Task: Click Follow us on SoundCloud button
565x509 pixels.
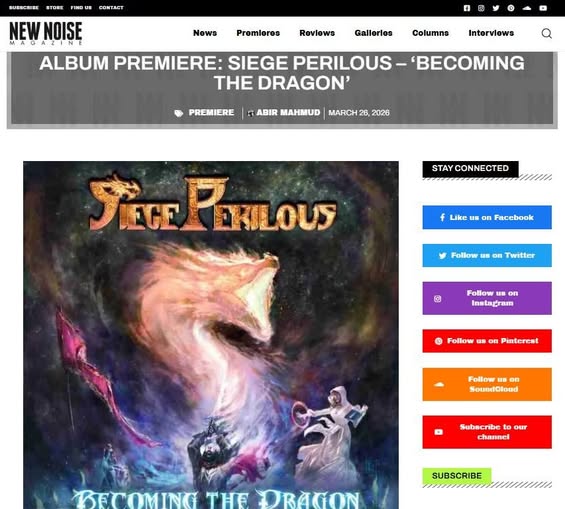Action: tap(487, 384)
